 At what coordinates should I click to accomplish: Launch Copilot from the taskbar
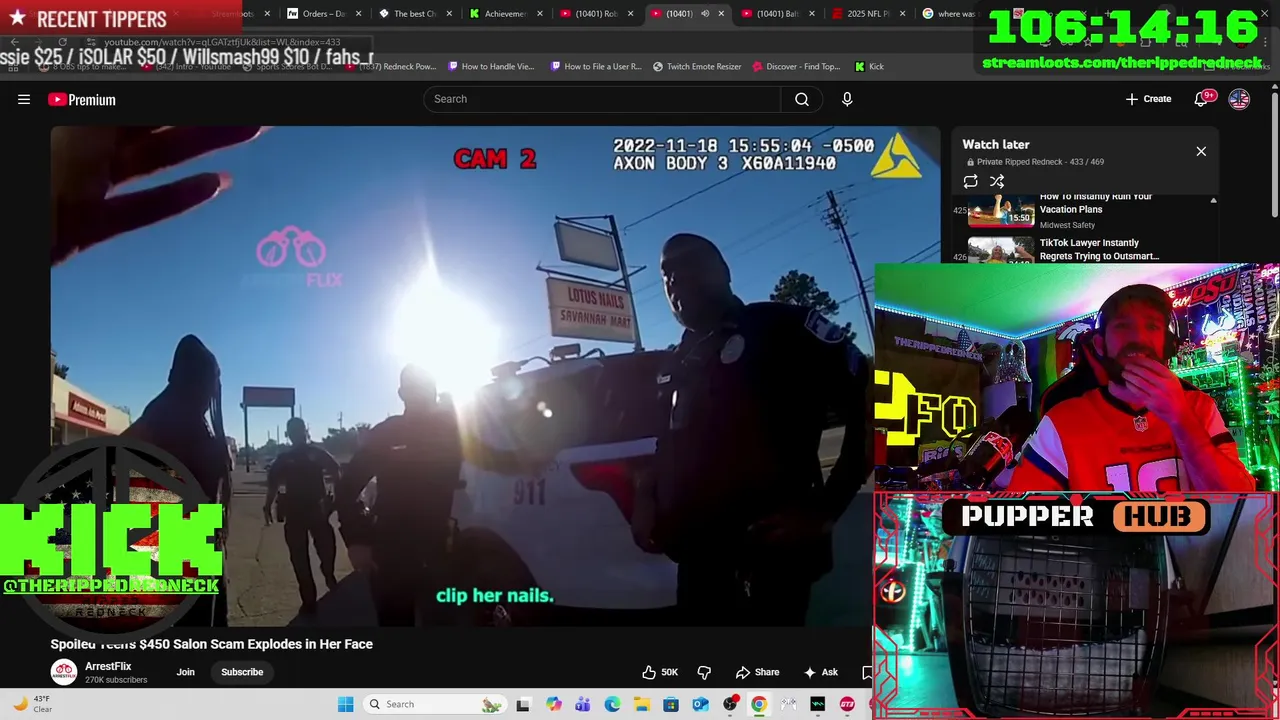click(554, 704)
